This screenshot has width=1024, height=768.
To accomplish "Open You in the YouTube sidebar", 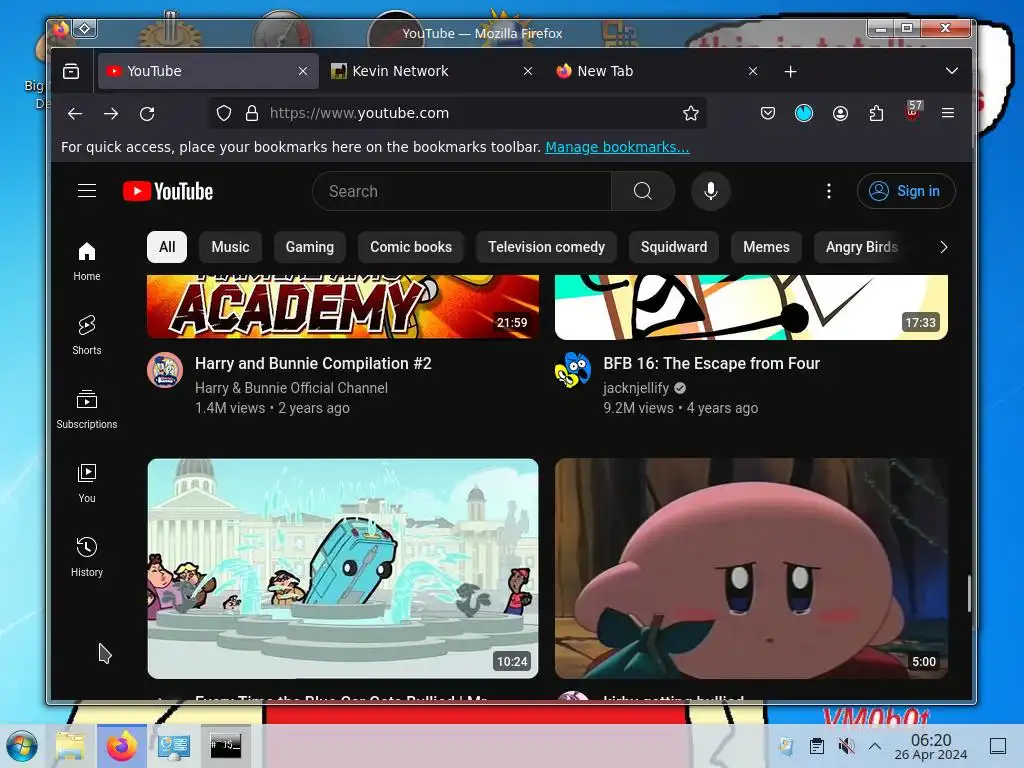I will coord(87,483).
